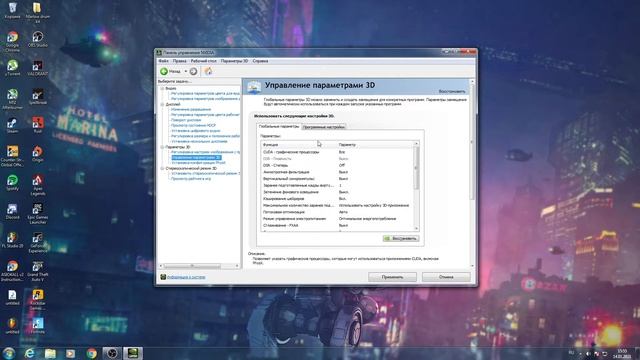Select the CUDA - графические процессоры row
The width and height of the screenshot is (640, 360).
(x=338, y=152)
